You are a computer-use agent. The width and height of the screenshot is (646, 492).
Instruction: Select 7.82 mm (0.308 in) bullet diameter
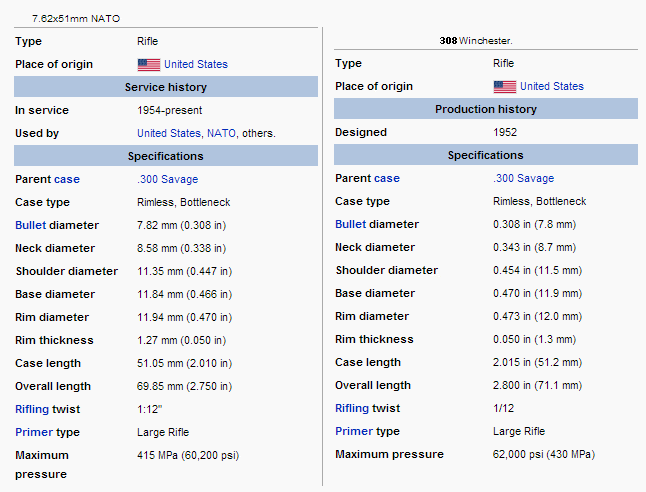(x=182, y=225)
